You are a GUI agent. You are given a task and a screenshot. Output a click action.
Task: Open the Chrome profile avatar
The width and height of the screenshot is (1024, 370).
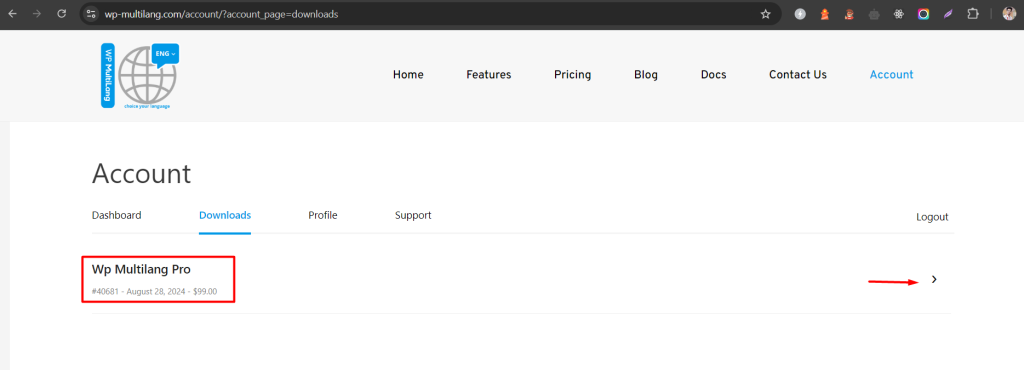pyautogui.click(x=1009, y=14)
